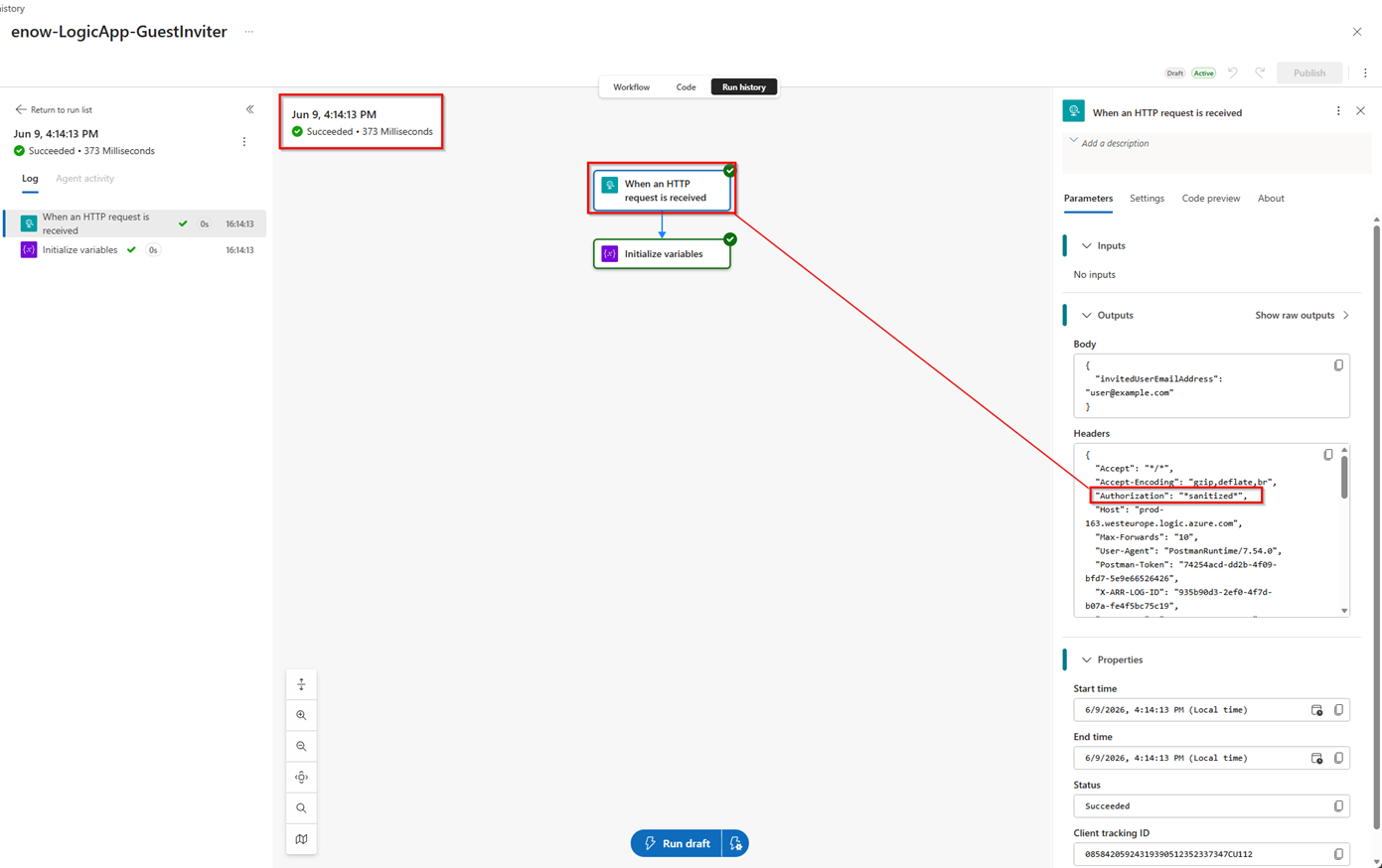Close the HTTP request details panel
1382x868 pixels.
(1361, 111)
